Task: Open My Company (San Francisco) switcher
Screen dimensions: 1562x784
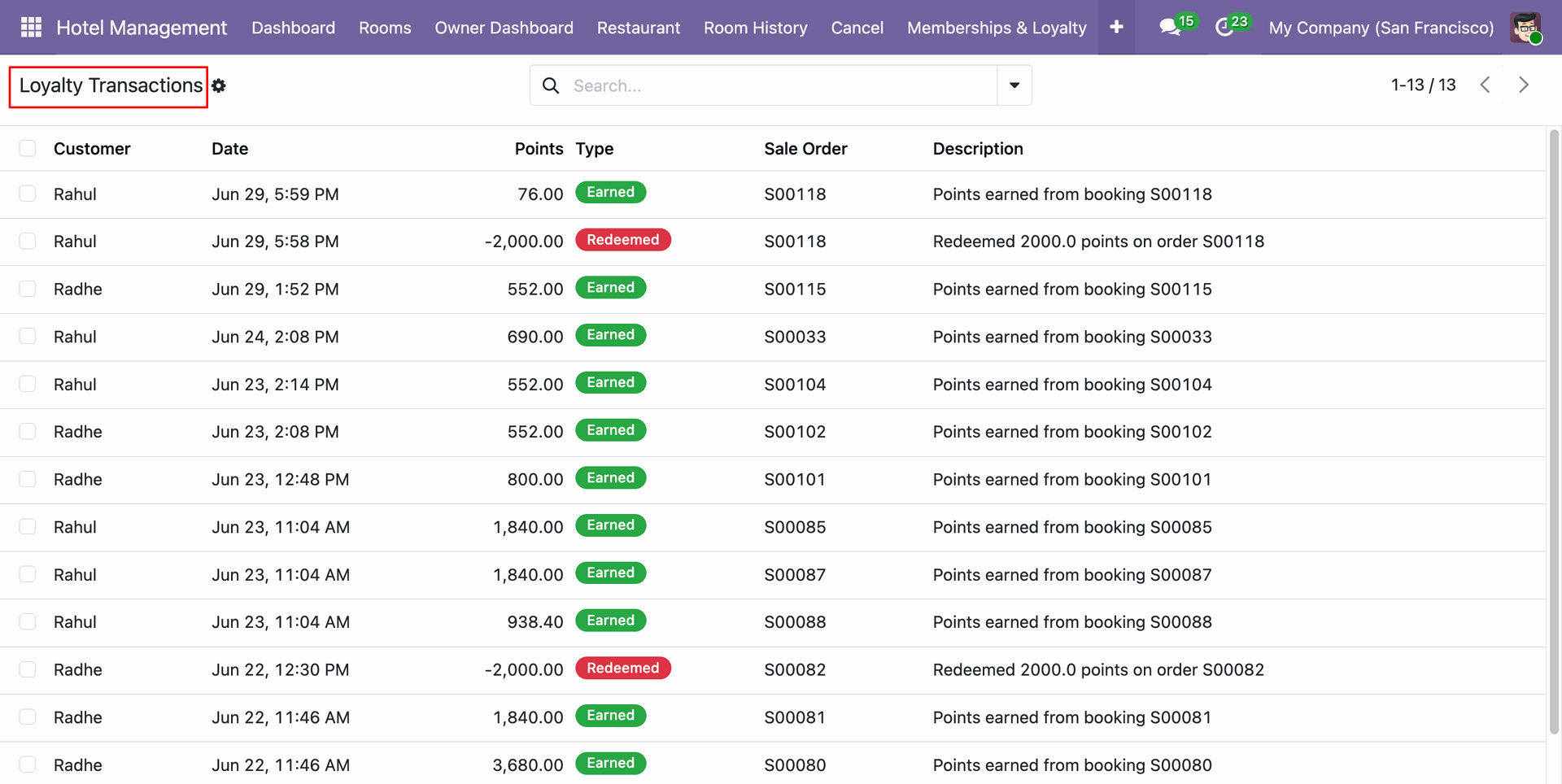Action: click(1381, 28)
